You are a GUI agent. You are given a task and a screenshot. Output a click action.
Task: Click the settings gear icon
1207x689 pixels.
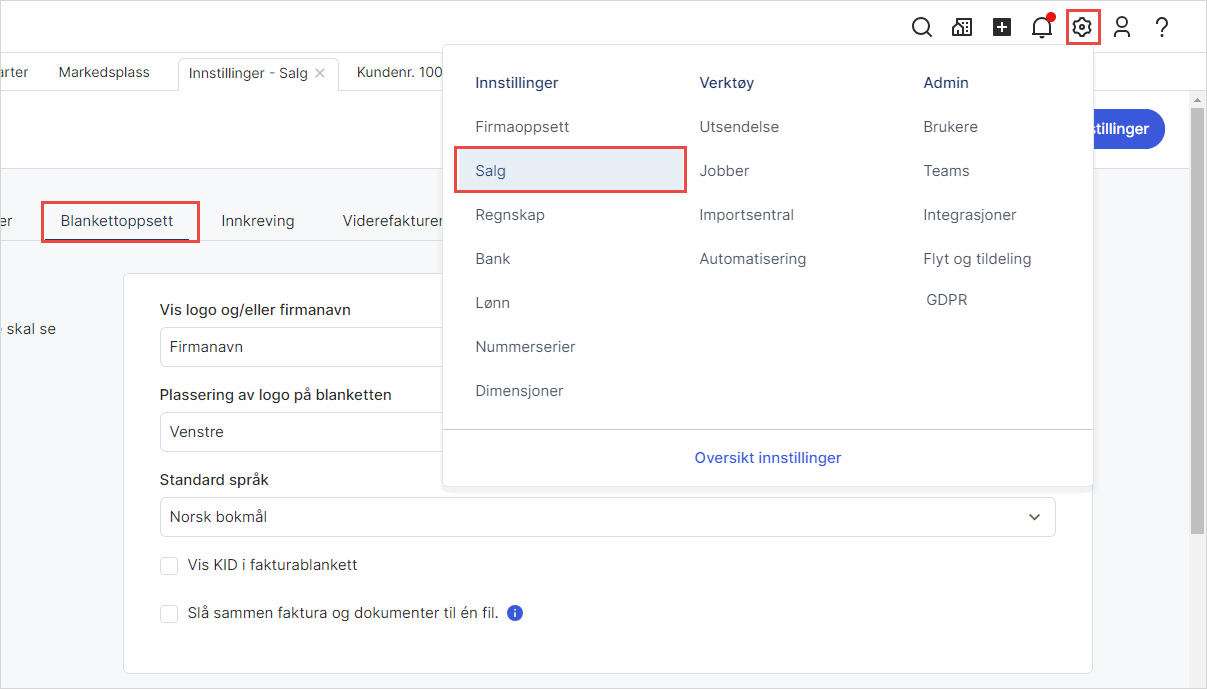coord(1082,28)
